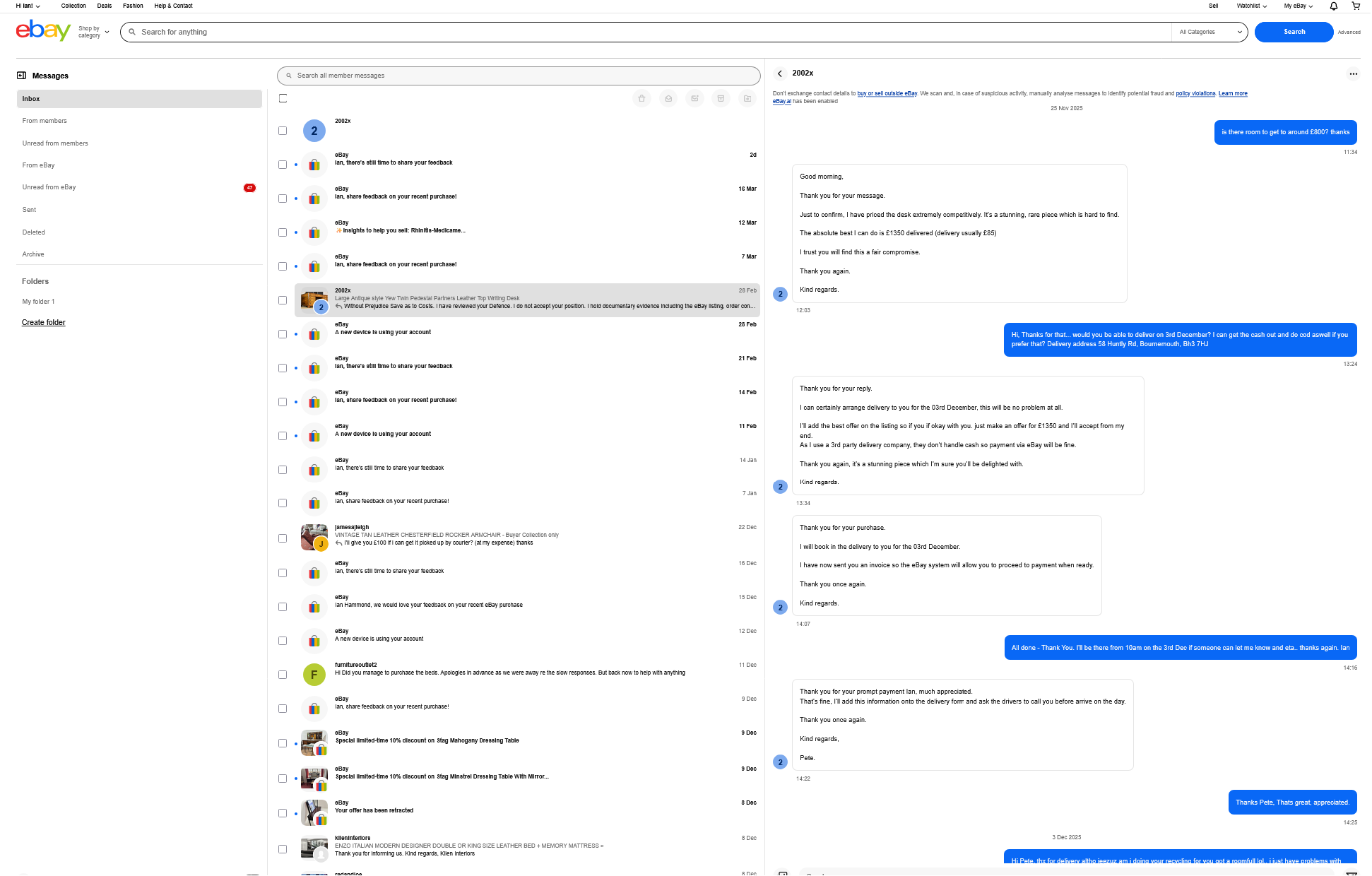
Task: Open the 'policy violations' link
Action: 1195,93
